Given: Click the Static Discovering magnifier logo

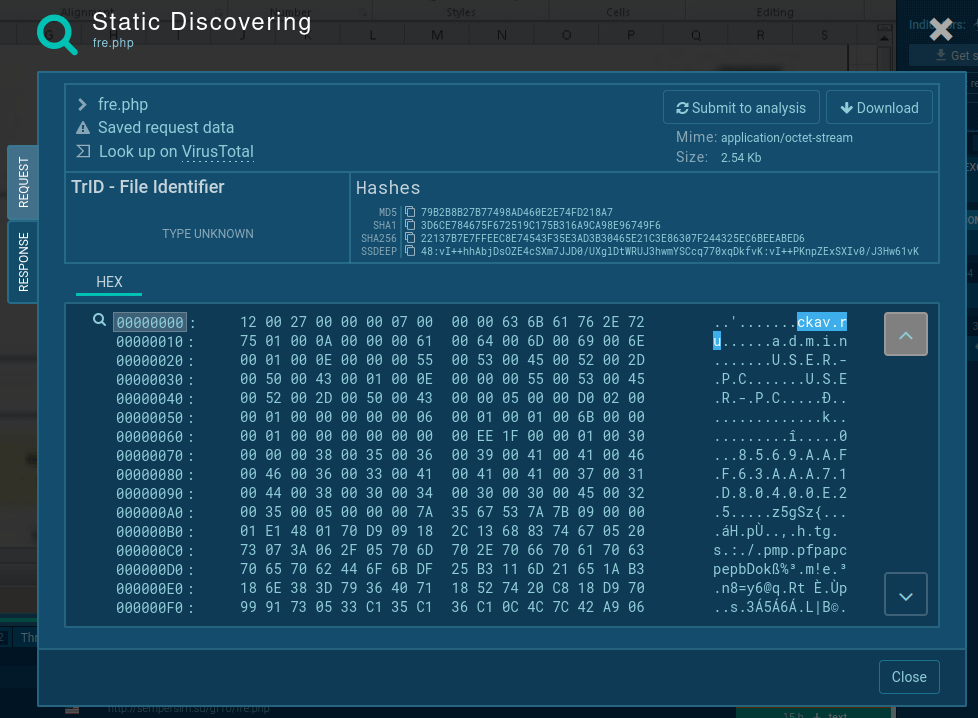Looking at the screenshot, I should pos(57,32).
